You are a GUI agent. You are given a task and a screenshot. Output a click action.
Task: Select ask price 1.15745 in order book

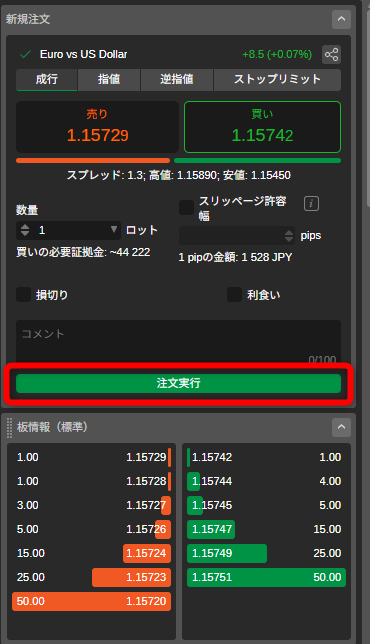(x=212, y=505)
